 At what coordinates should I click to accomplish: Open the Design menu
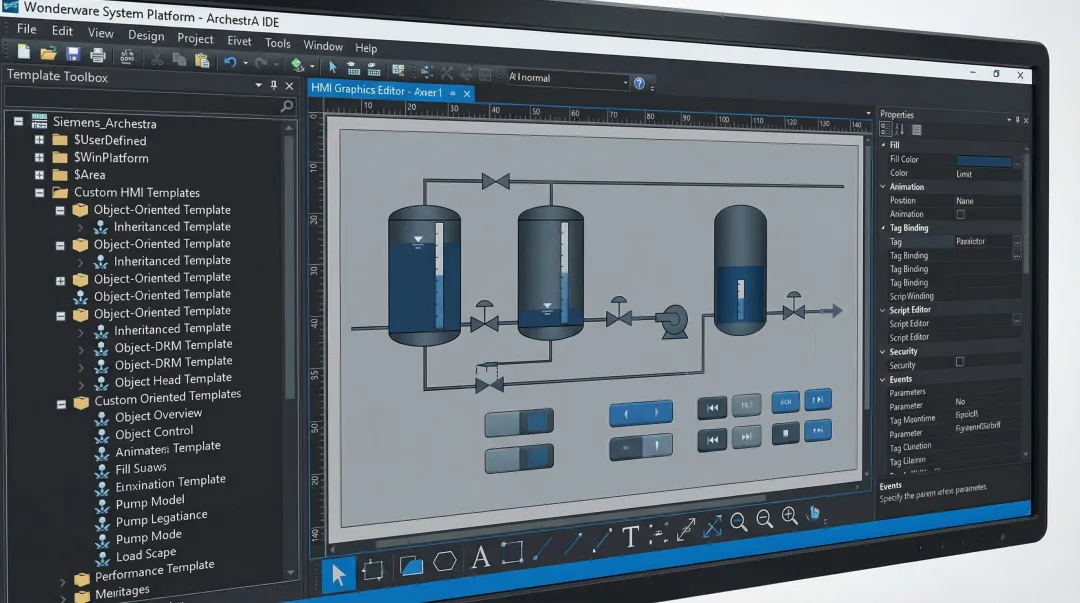pyautogui.click(x=146, y=36)
